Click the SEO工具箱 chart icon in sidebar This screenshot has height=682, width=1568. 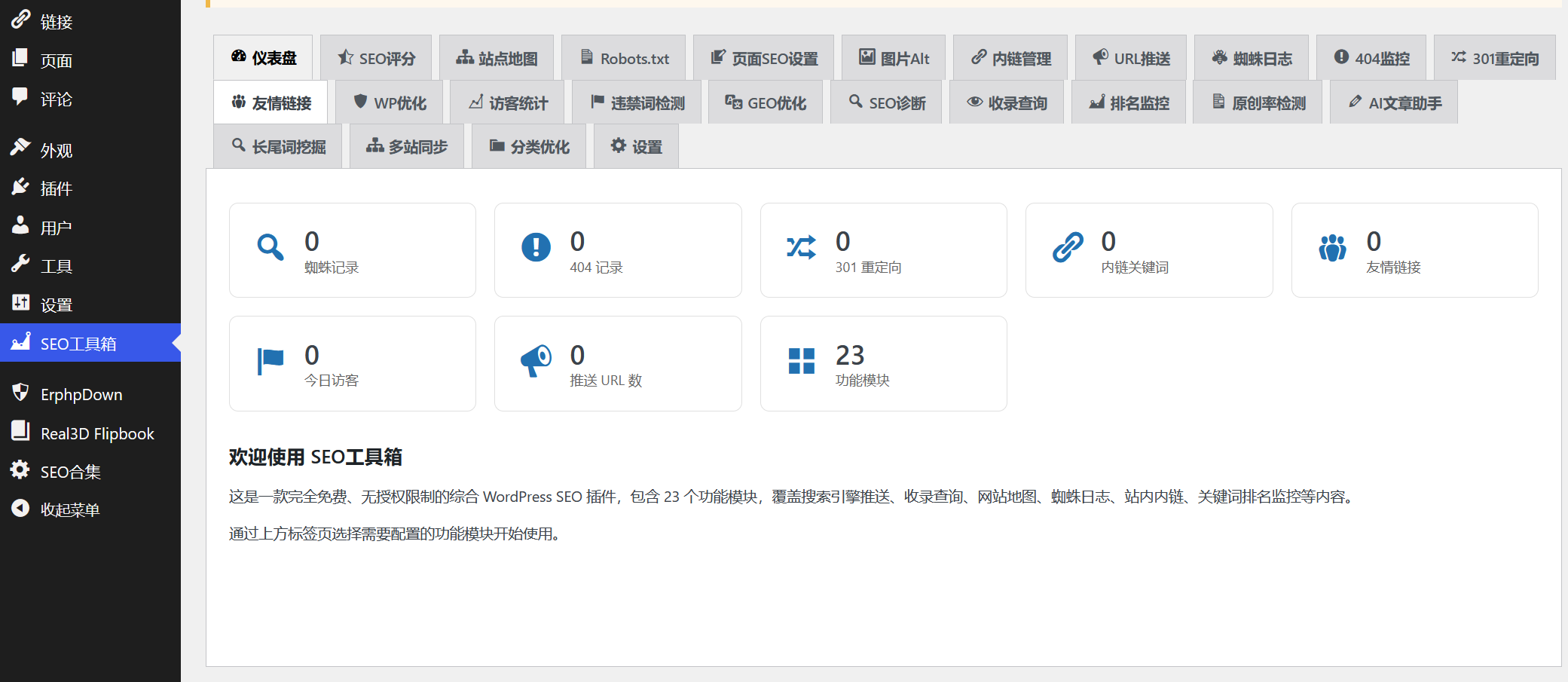coord(20,341)
